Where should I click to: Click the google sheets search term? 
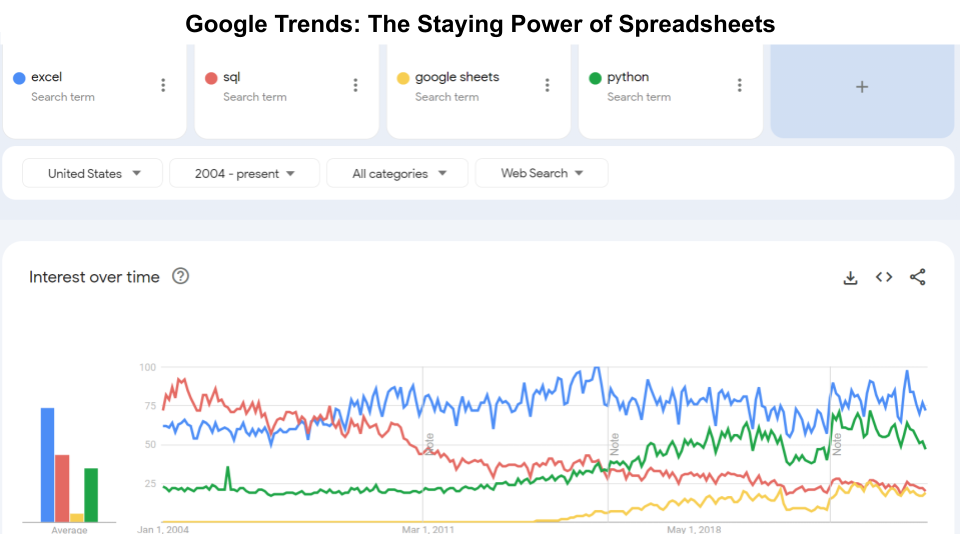tap(457, 77)
